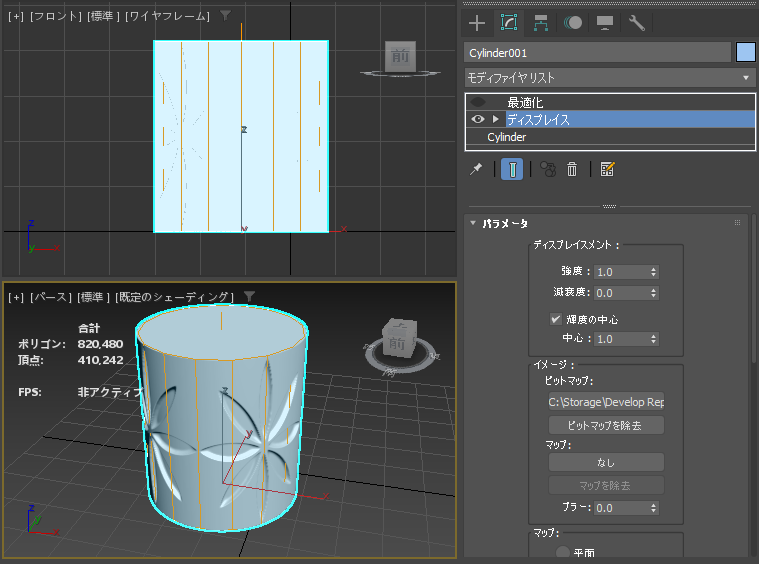The height and width of the screenshot is (564, 759).
Task: Open front viewport [標準] menu
Action: click(x=103, y=16)
